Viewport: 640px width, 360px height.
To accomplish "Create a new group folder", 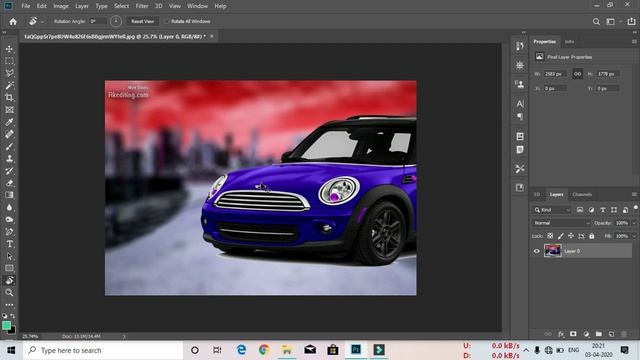I will point(598,334).
